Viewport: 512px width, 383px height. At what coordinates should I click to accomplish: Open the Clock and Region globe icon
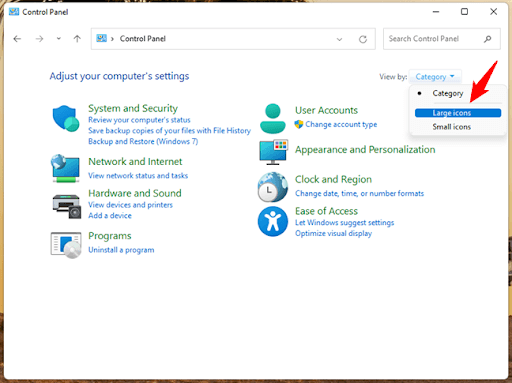[273, 187]
